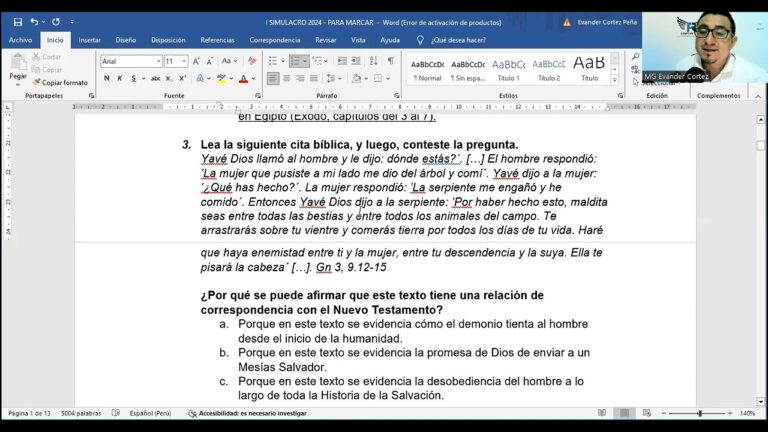Viewport: 768px width, 432px height.
Task: Open the Disposición tab
Action: pyautogui.click(x=168, y=40)
